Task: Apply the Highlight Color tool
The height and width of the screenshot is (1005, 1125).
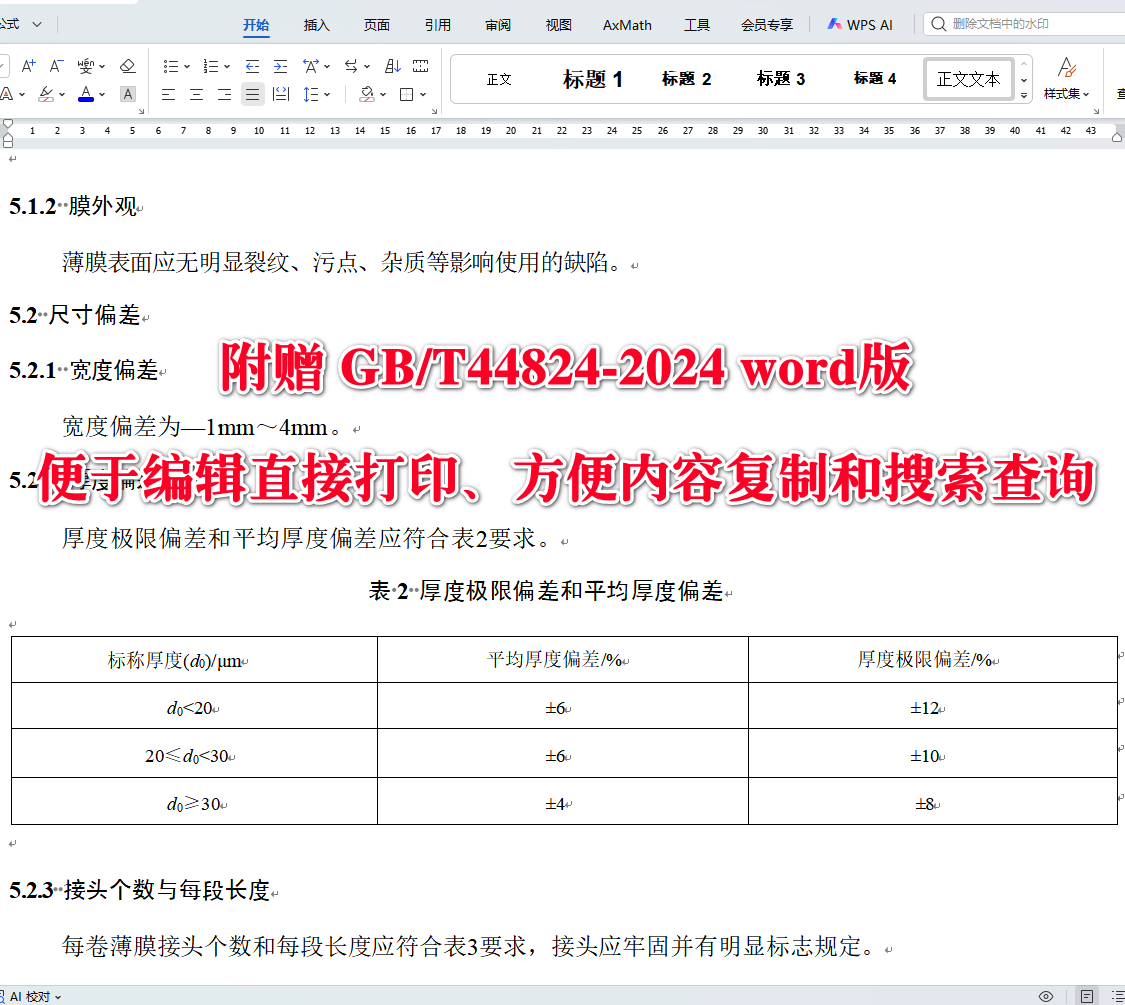Action: pyautogui.click(x=47, y=93)
